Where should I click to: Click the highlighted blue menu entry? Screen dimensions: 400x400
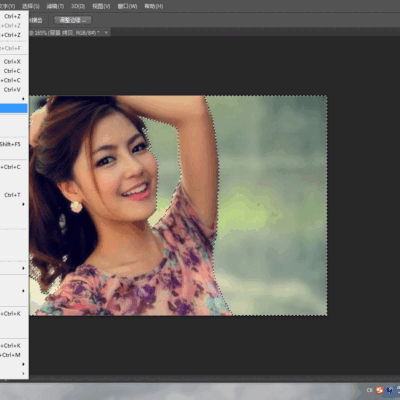[x=14, y=108]
